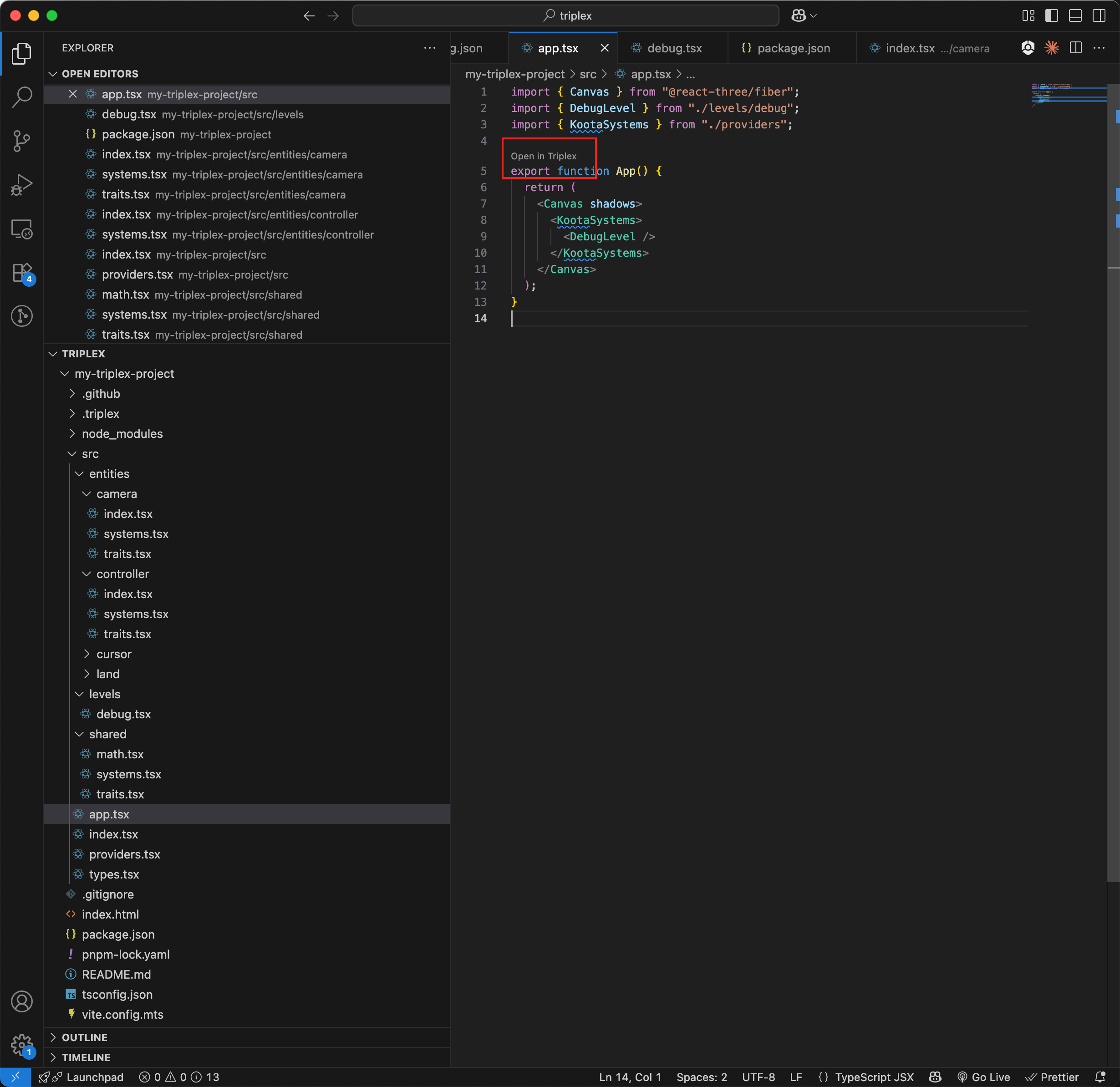Click the remote window indicator in status bar
1120x1087 pixels.
(x=15, y=1077)
